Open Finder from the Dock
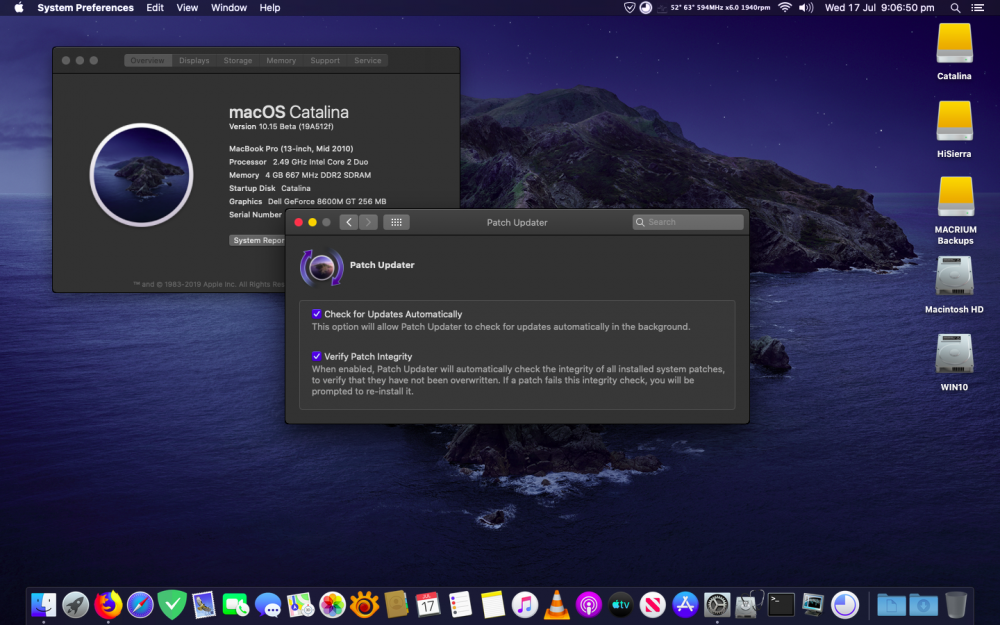The image size is (1000, 625). pyautogui.click(x=43, y=605)
